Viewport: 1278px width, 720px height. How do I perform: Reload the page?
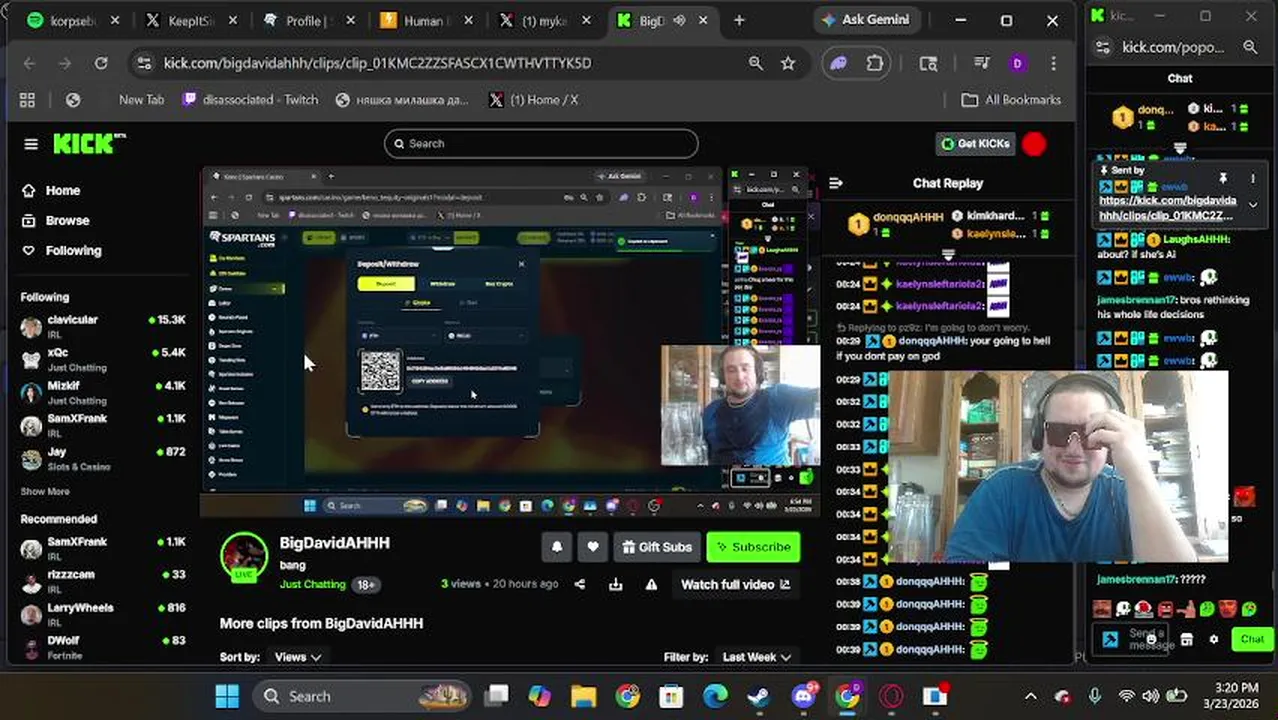pyautogui.click(x=101, y=63)
